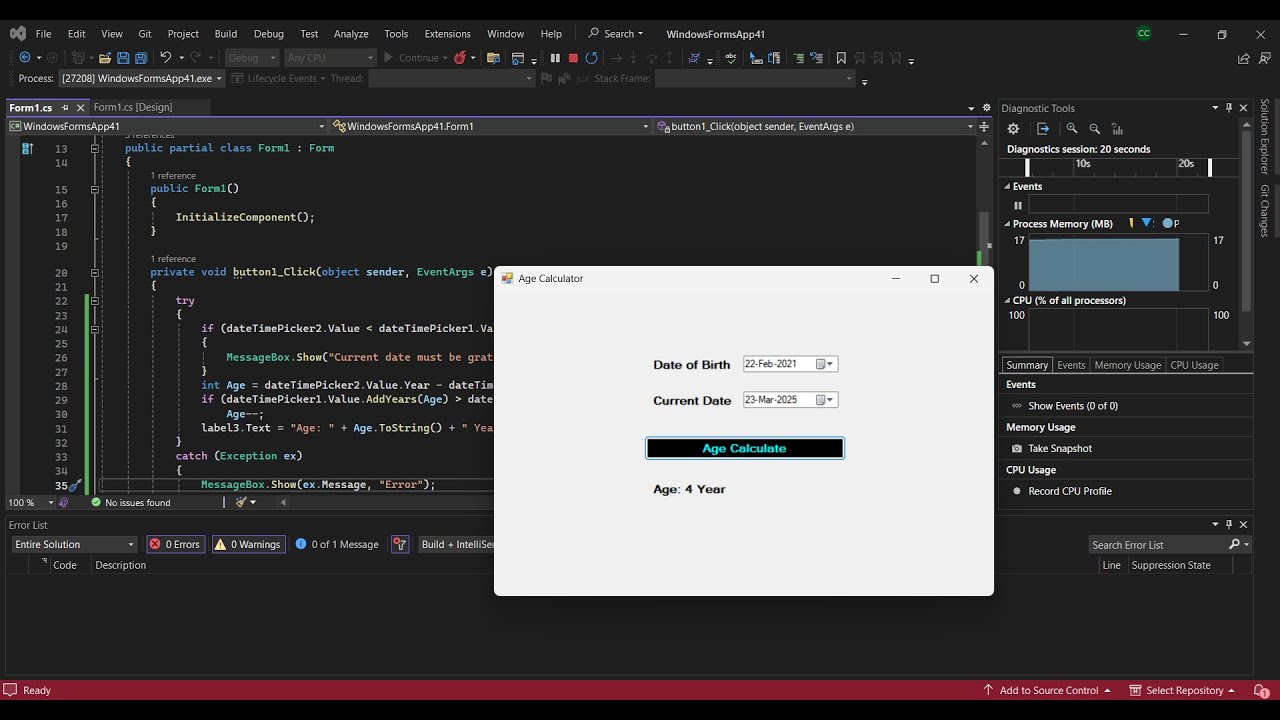Click the CC account badge
1280x720 pixels.
click(1144, 33)
